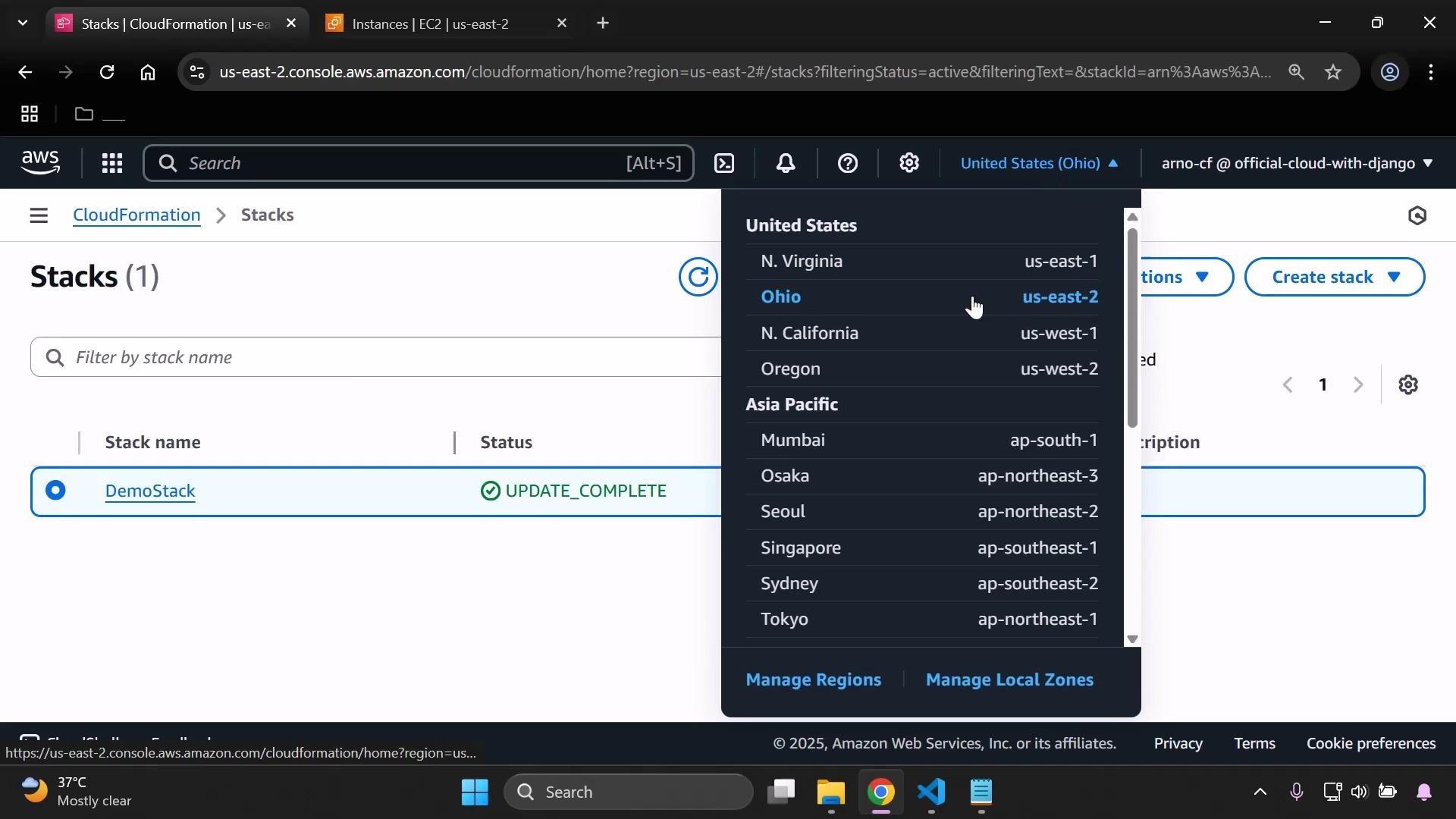The image size is (1456, 819).
Task: Open Chrome profile icon
Action: click(1389, 72)
